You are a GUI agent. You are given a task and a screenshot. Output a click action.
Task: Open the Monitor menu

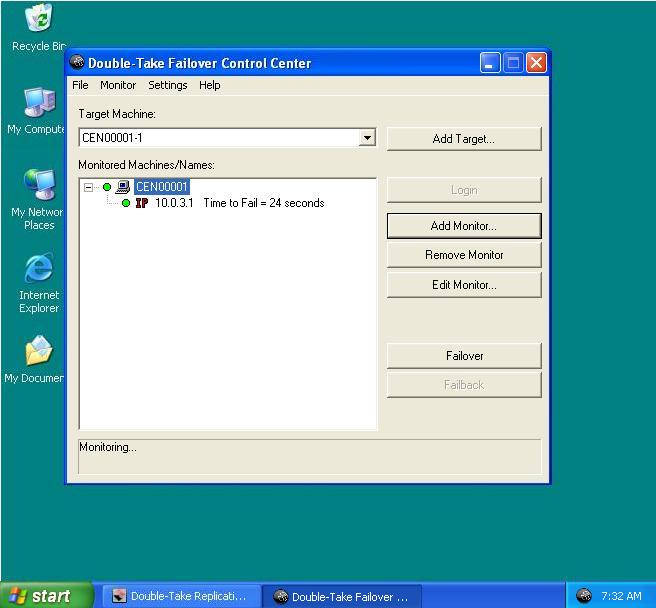[118, 85]
